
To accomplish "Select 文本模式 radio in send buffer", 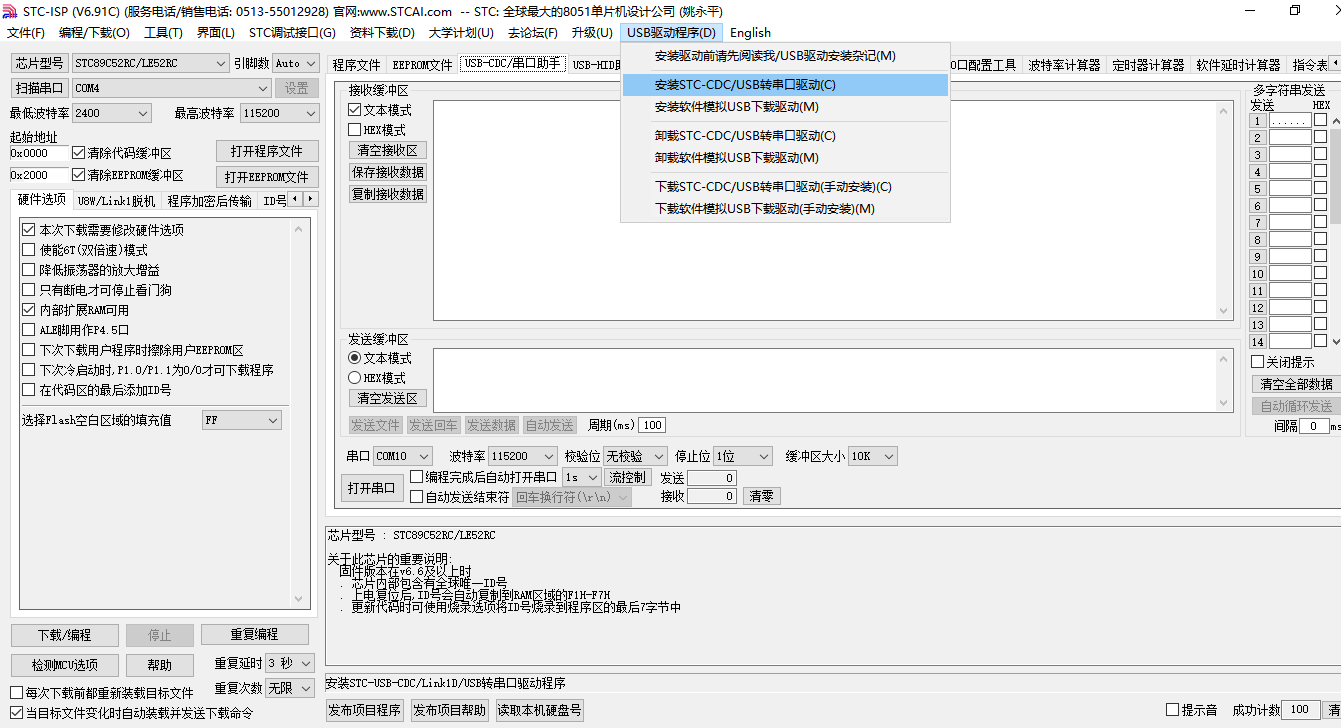I will coord(355,358).
